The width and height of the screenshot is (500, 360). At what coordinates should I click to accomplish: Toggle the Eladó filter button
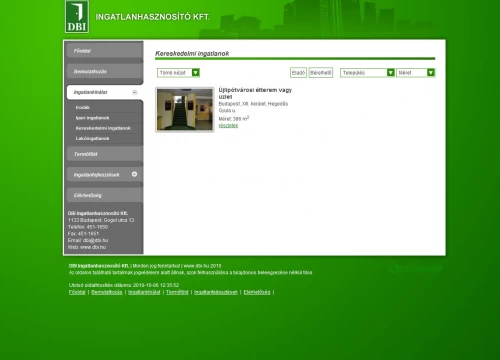(x=298, y=73)
